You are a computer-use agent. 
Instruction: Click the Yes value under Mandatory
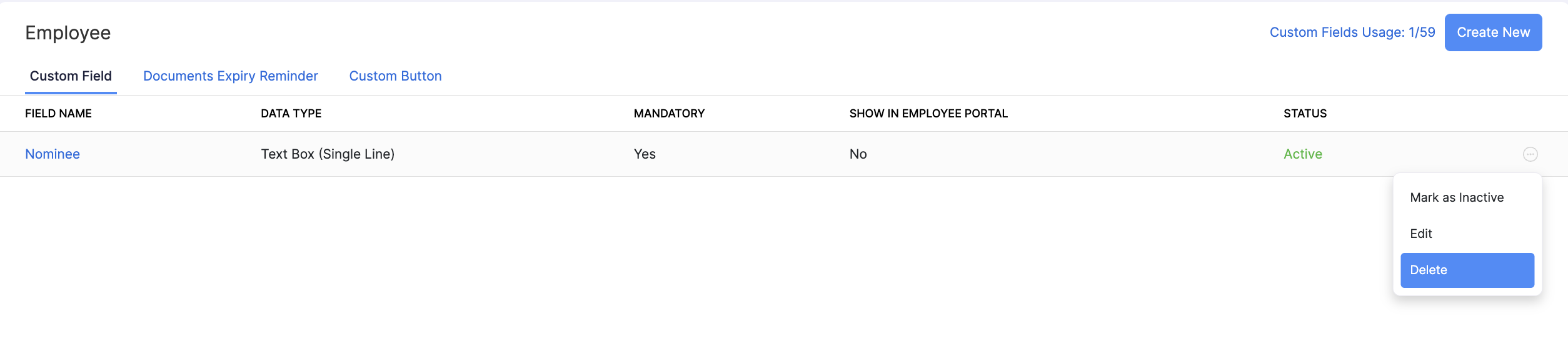tap(645, 154)
